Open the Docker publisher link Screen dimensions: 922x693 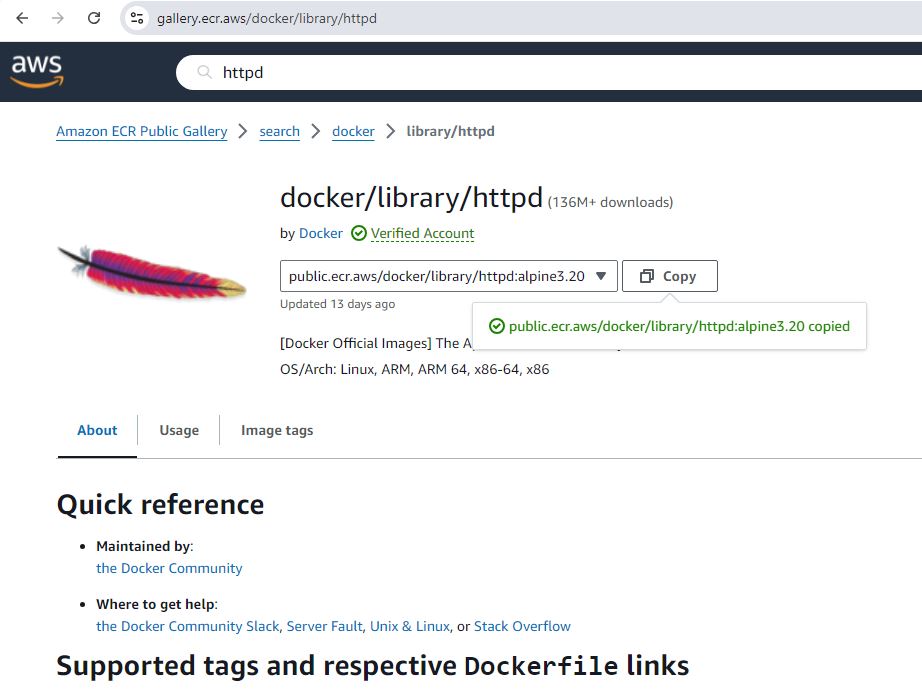click(x=320, y=233)
